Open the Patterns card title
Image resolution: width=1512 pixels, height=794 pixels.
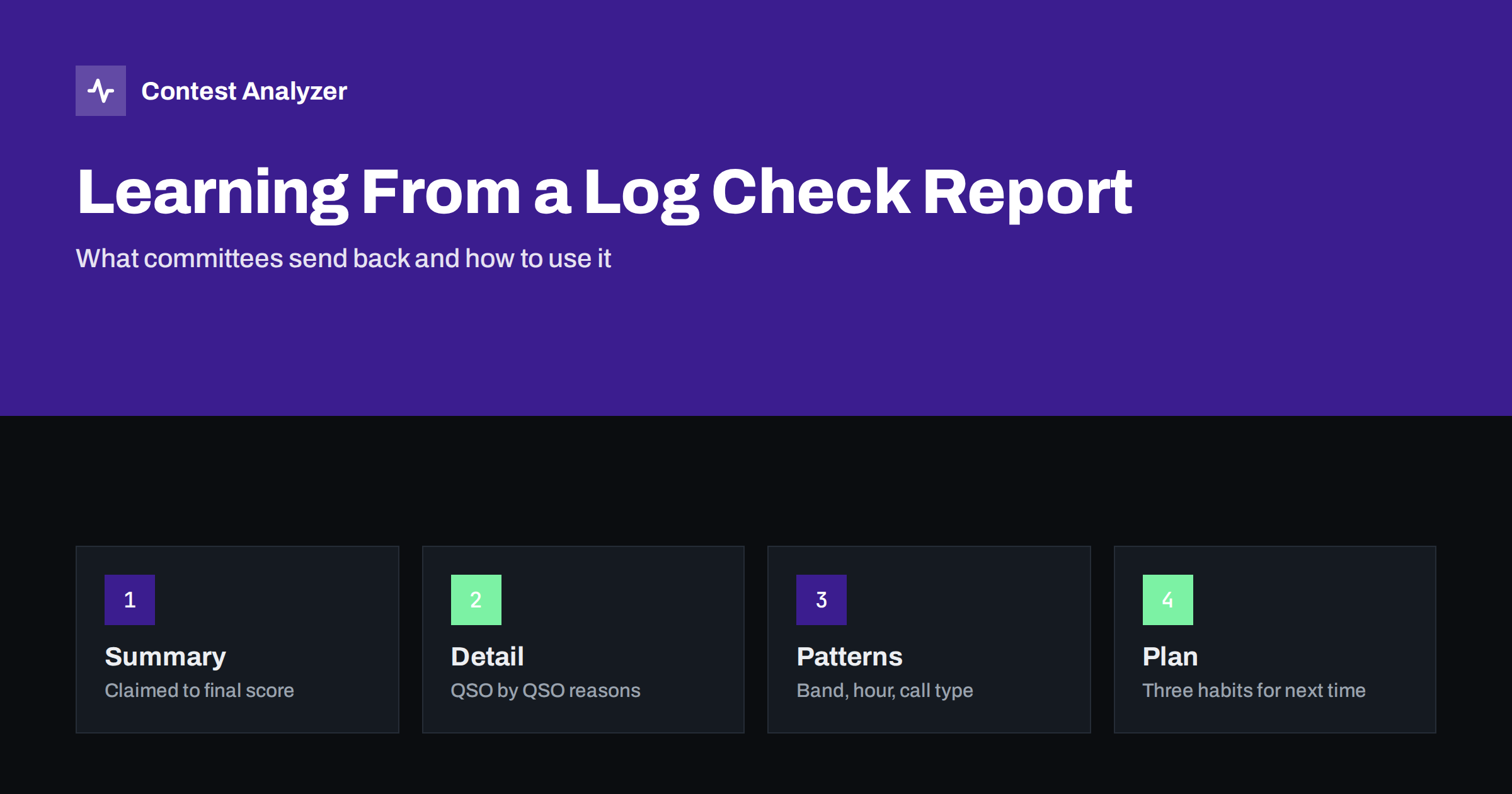coord(849,657)
